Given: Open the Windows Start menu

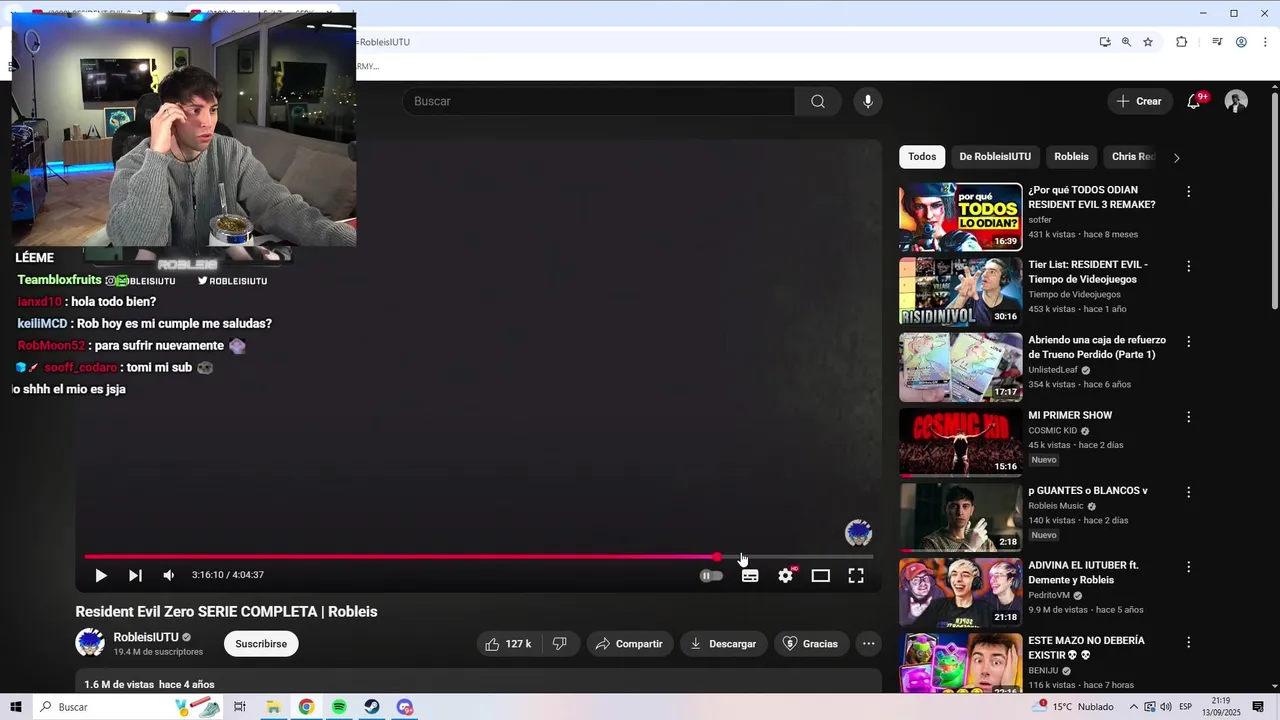Looking at the screenshot, I should pos(16,707).
